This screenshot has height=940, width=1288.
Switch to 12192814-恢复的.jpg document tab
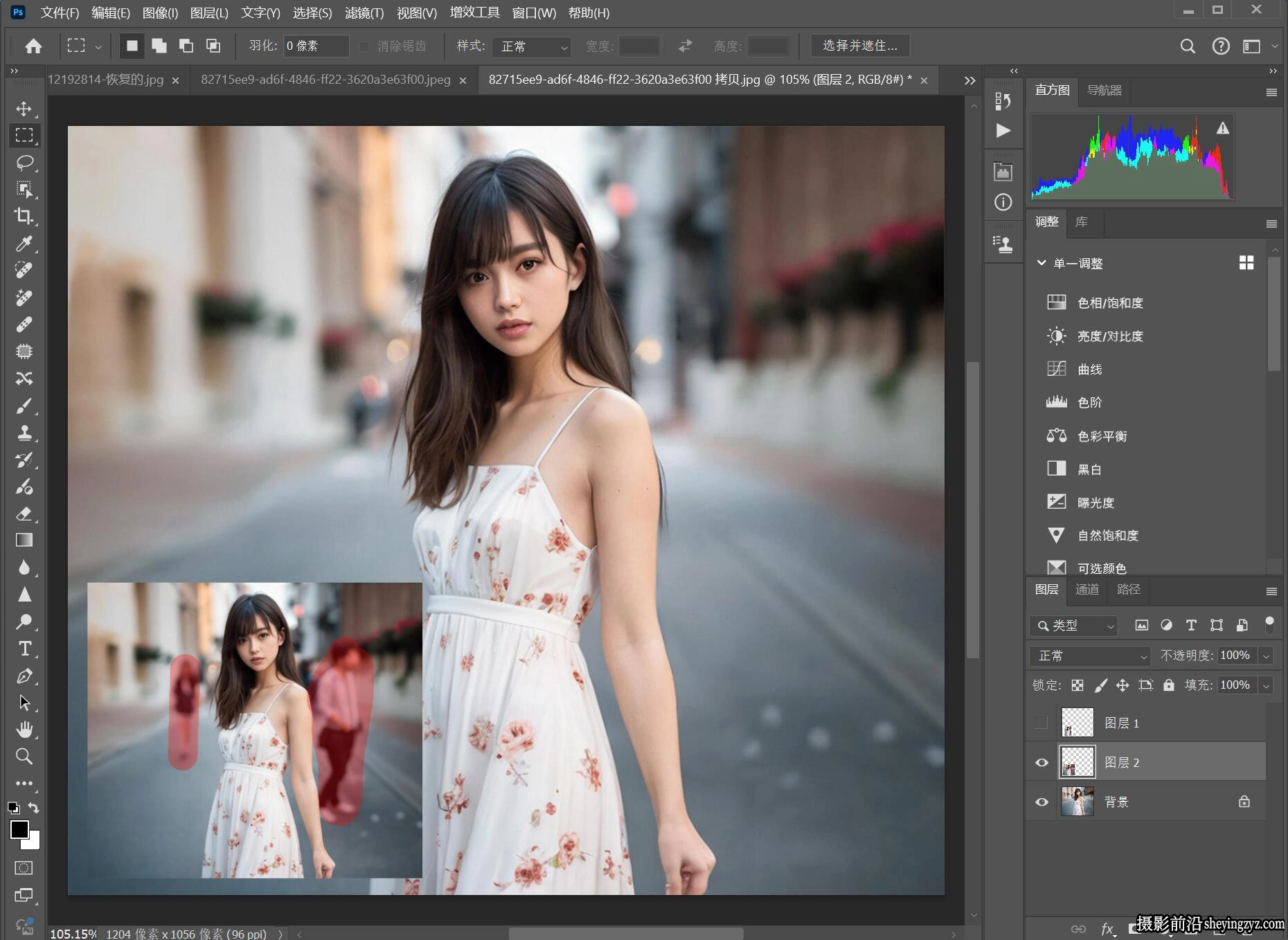[x=106, y=80]
